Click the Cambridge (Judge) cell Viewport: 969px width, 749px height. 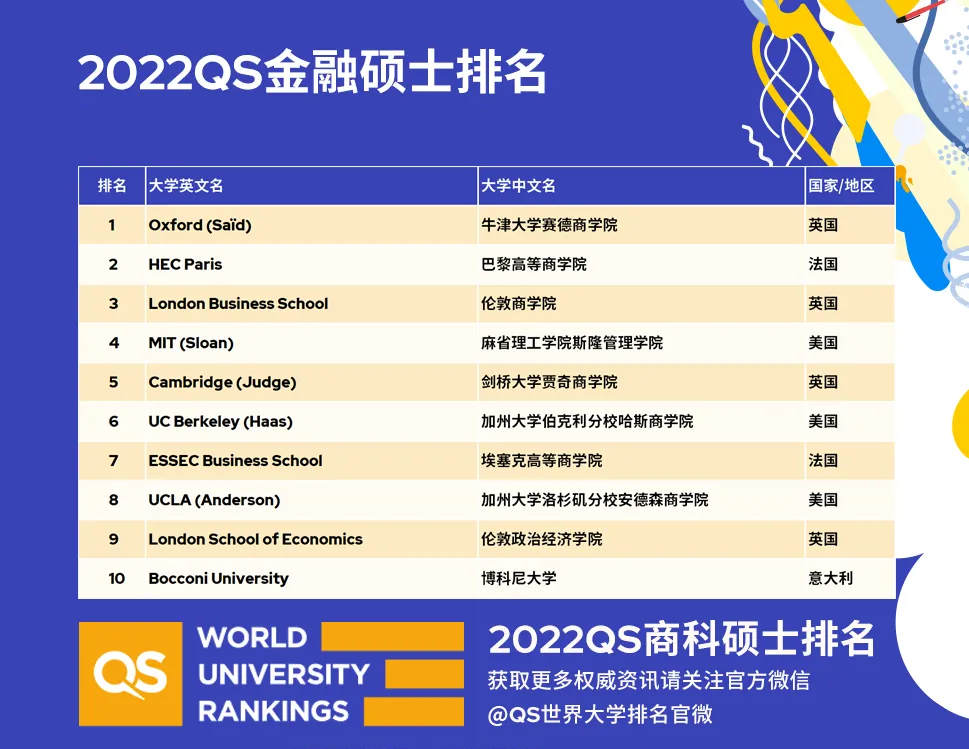click(x=311, y=382)
